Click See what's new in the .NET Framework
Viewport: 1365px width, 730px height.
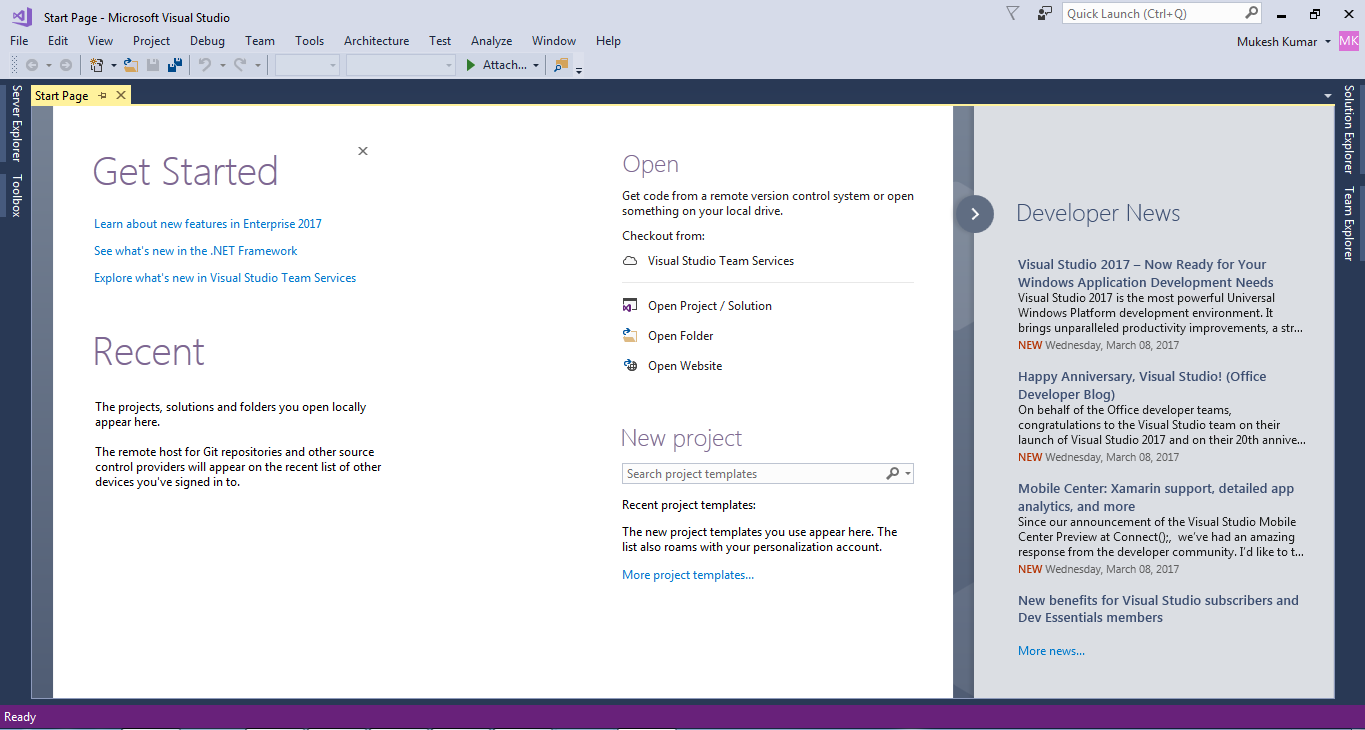(x=196, y=251)
